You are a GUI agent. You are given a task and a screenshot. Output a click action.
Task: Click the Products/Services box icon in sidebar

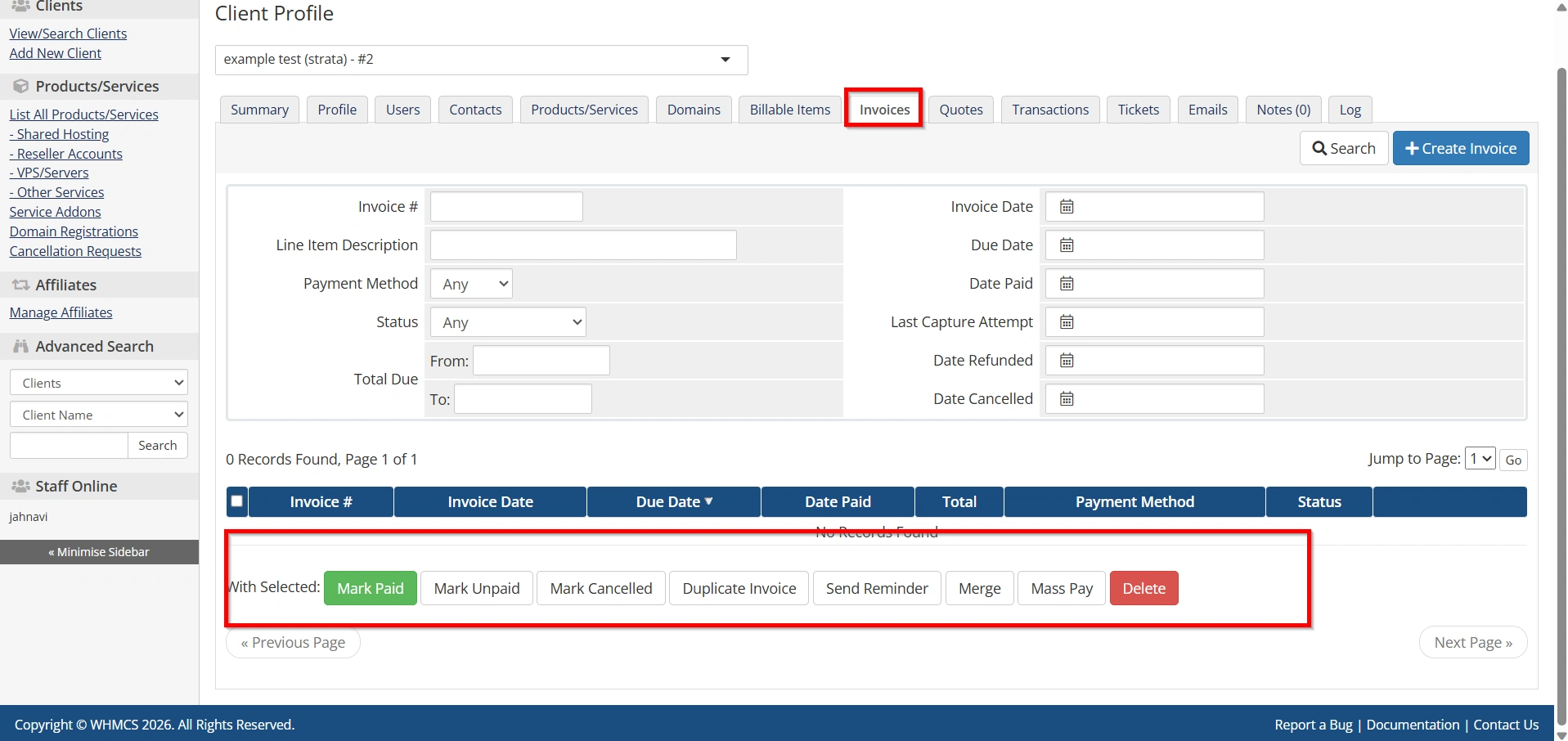[x=20, y=86]
